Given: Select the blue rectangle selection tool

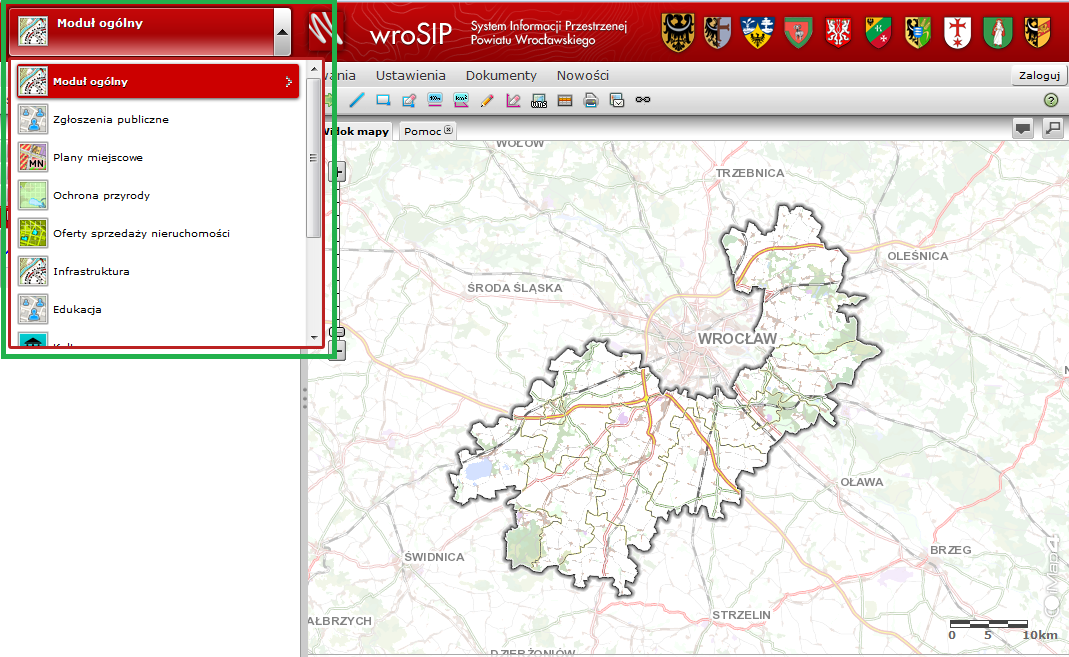Looking at the screenshot, I should coord(383,100).
